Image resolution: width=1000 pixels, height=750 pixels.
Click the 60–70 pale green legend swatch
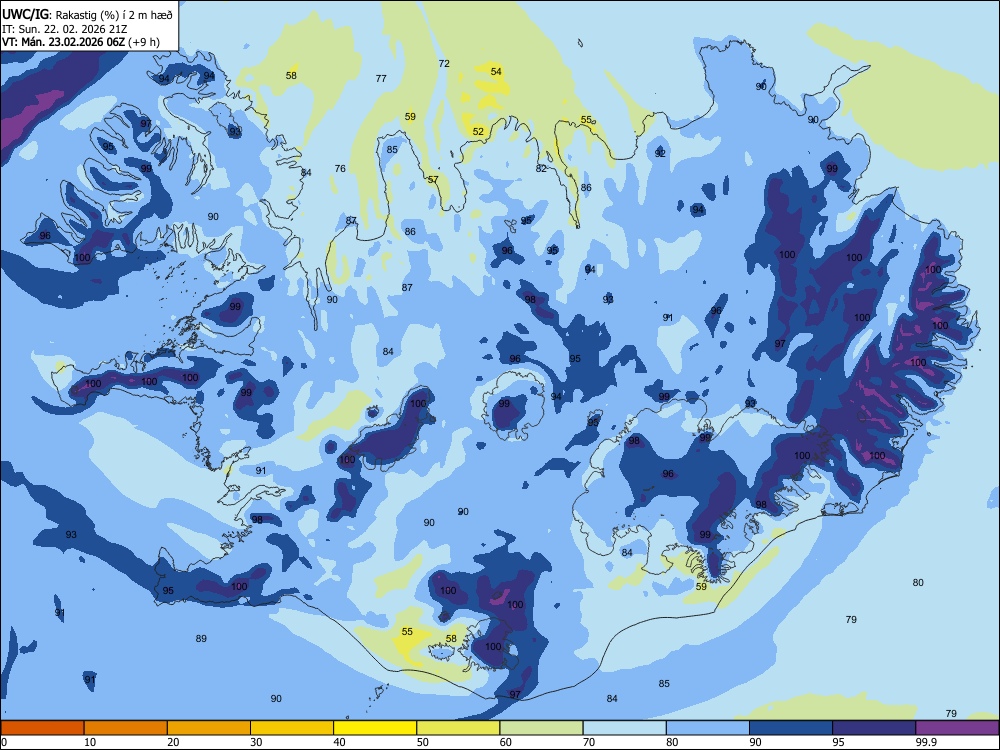point(541,728)
